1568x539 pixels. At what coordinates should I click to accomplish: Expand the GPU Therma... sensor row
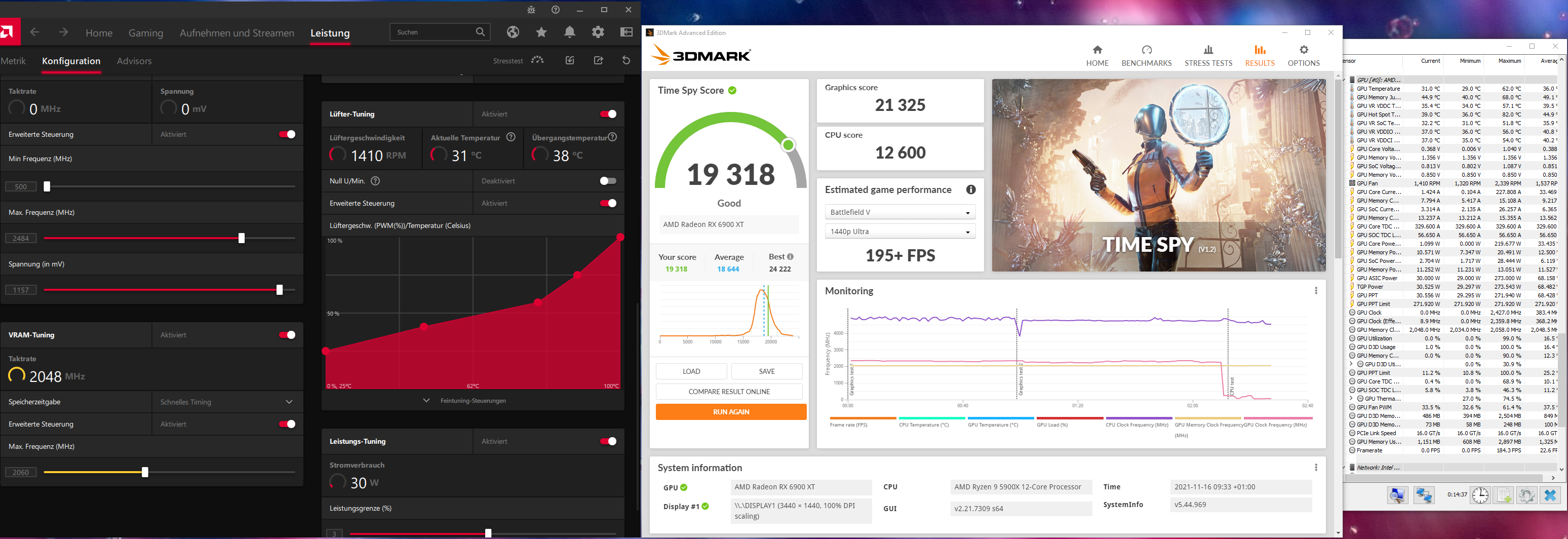[x=1351, y=399]
